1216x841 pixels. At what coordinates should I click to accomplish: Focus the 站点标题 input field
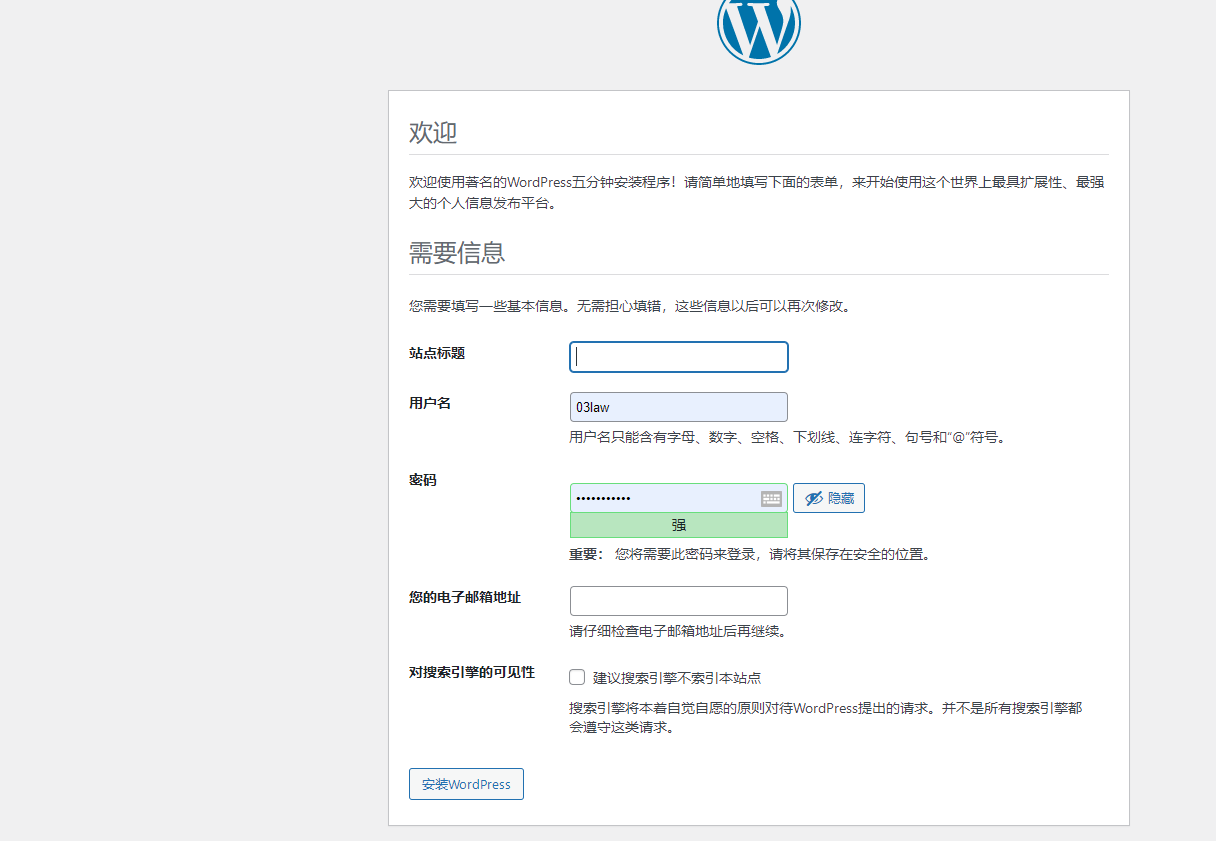[679, 357]
